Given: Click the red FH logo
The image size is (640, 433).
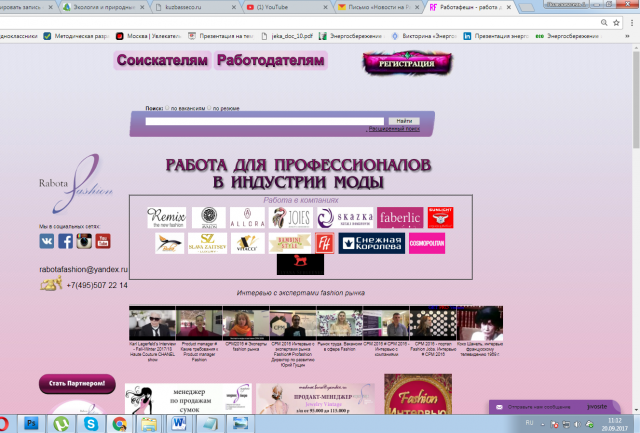Looking at the screenshot, I should coord(324,243).
